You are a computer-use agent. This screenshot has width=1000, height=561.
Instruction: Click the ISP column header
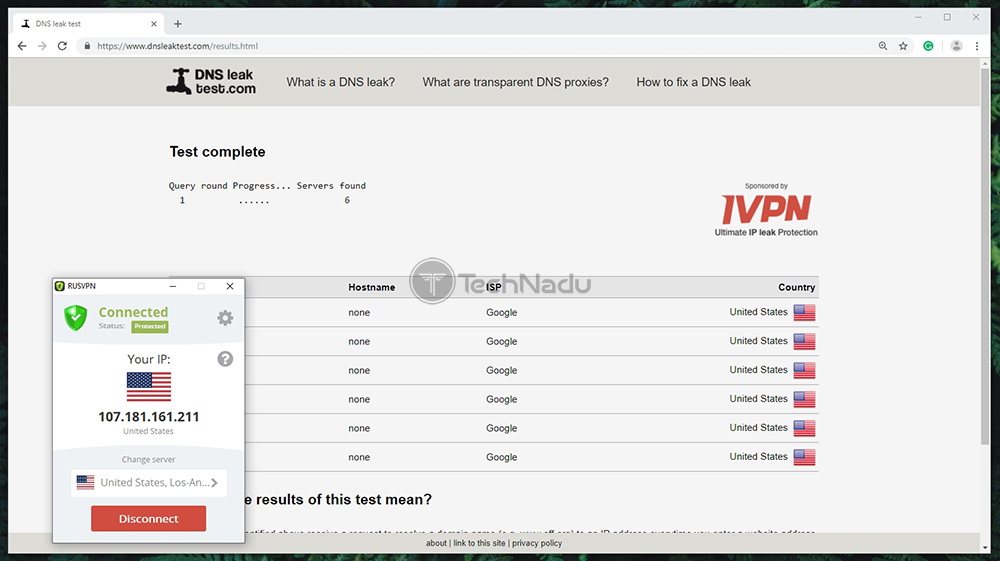coord(494,288)
